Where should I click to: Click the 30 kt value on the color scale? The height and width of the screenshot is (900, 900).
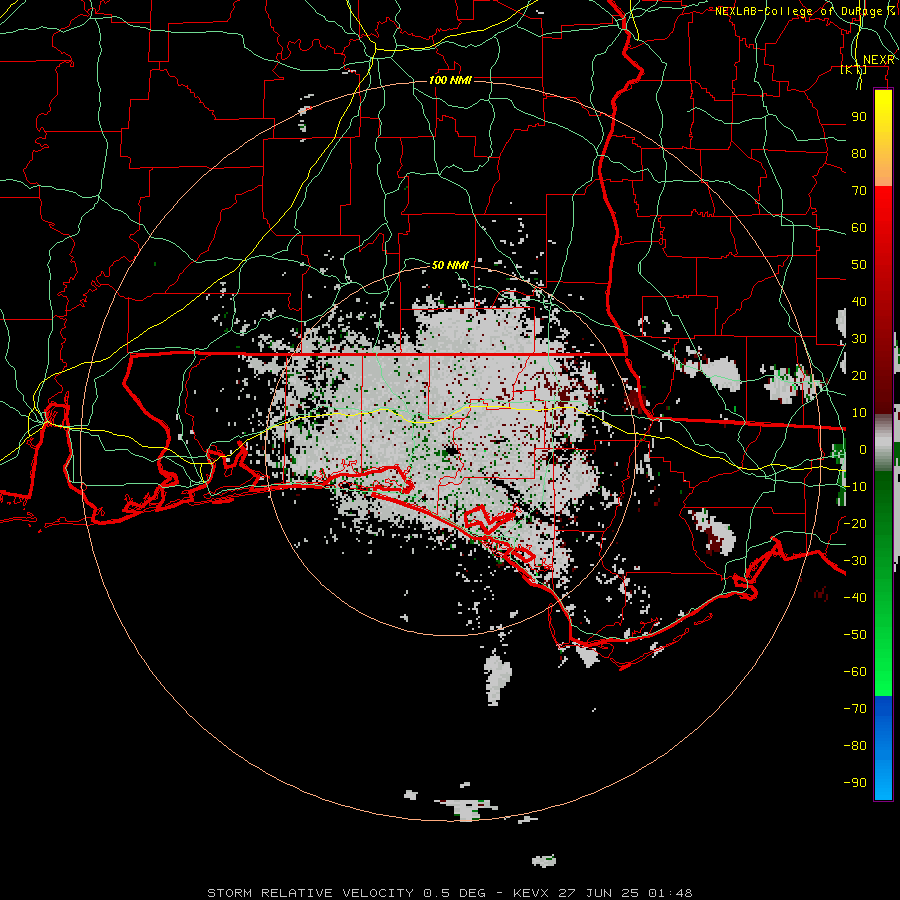click(x=859, y=339)
